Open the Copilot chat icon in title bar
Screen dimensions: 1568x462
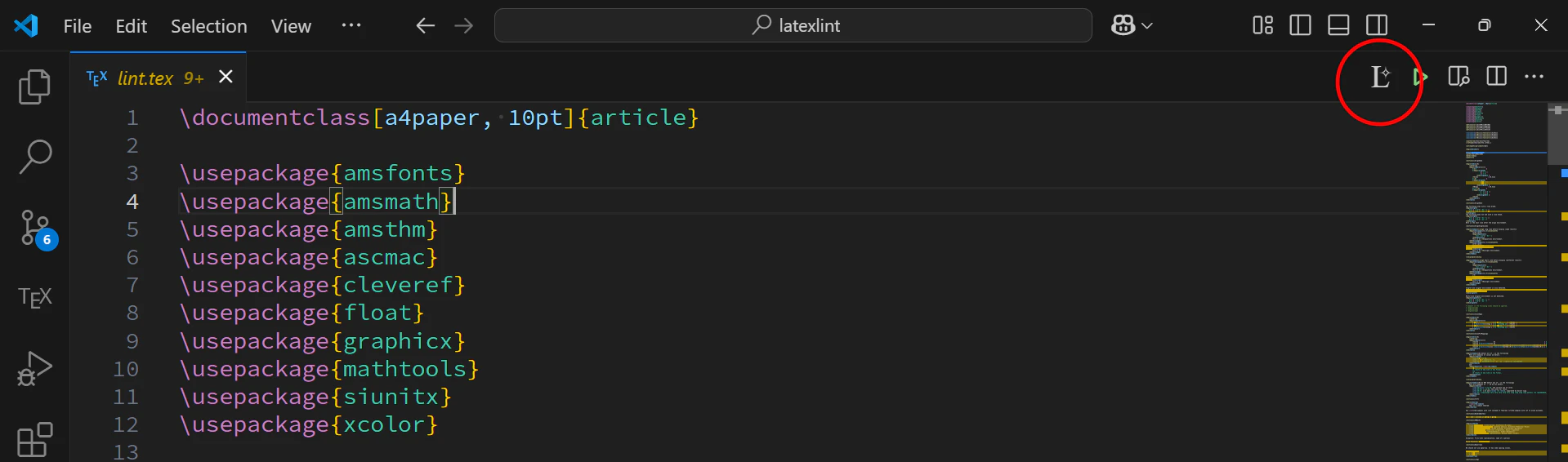(1123, 26)
